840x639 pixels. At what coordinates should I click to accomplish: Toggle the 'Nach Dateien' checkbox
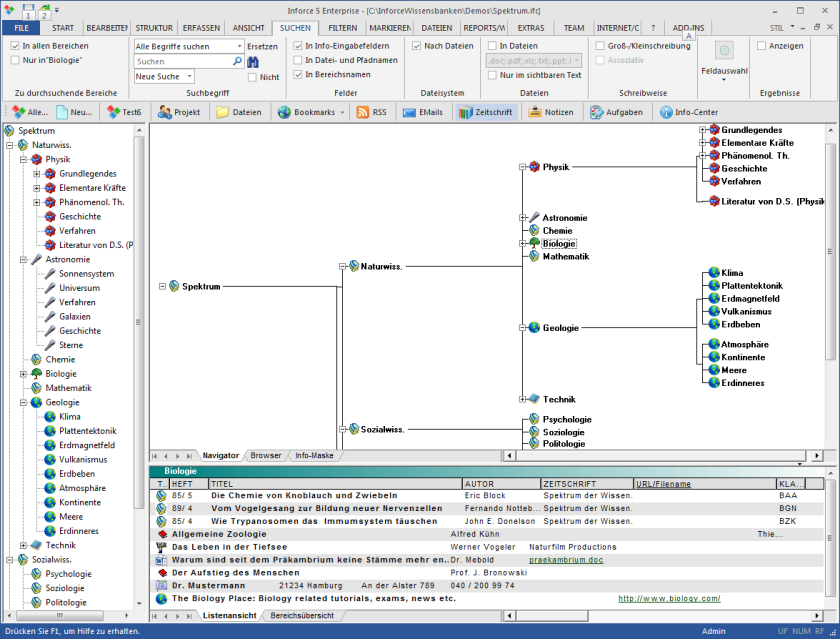[416, 46]
